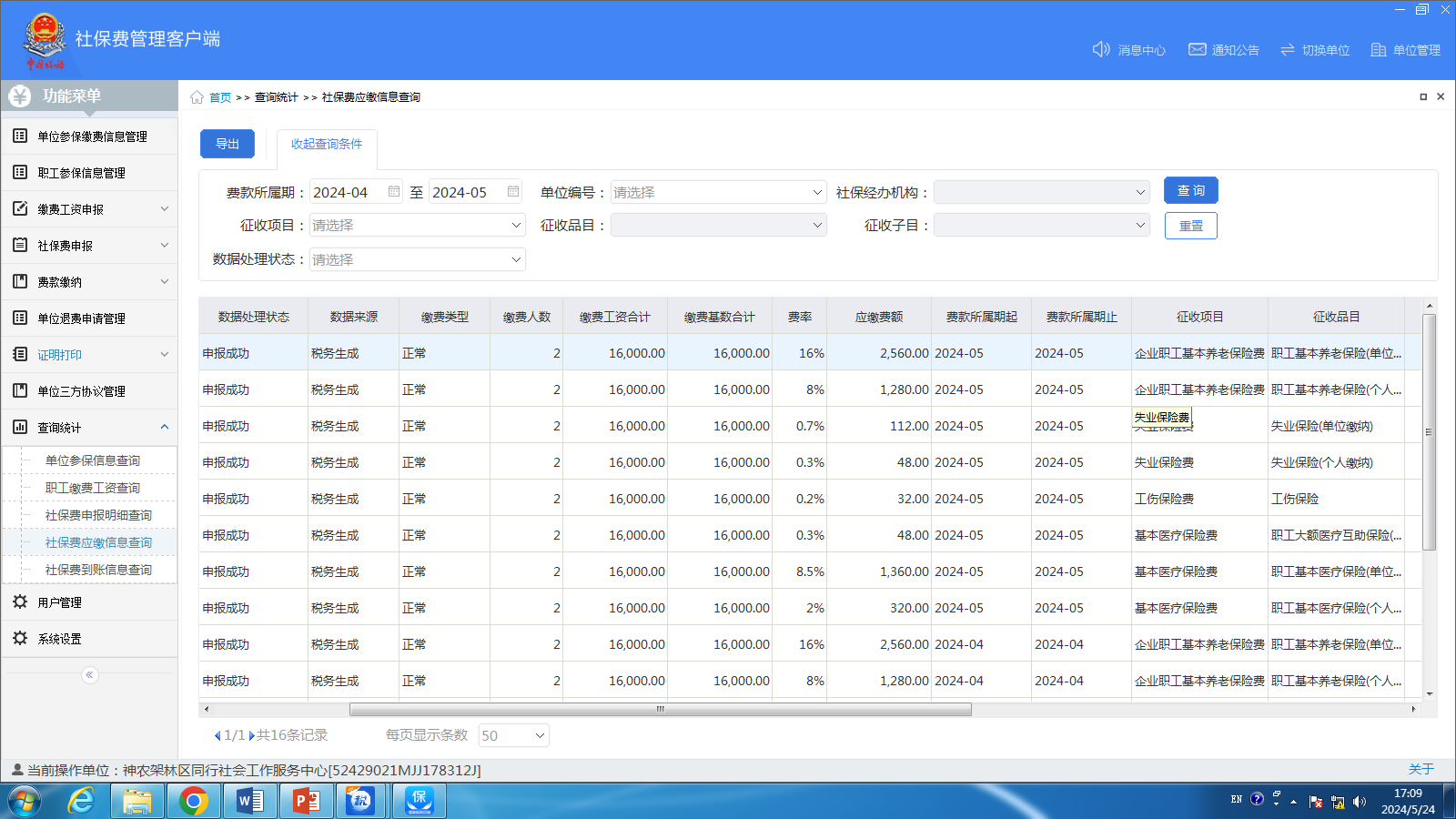Open the 消息中心 speaker icon
1456x819 pixels.
point(1101,49)
